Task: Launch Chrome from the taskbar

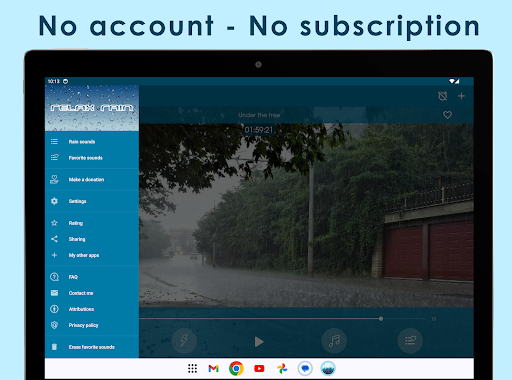Action: pos(236,368)
